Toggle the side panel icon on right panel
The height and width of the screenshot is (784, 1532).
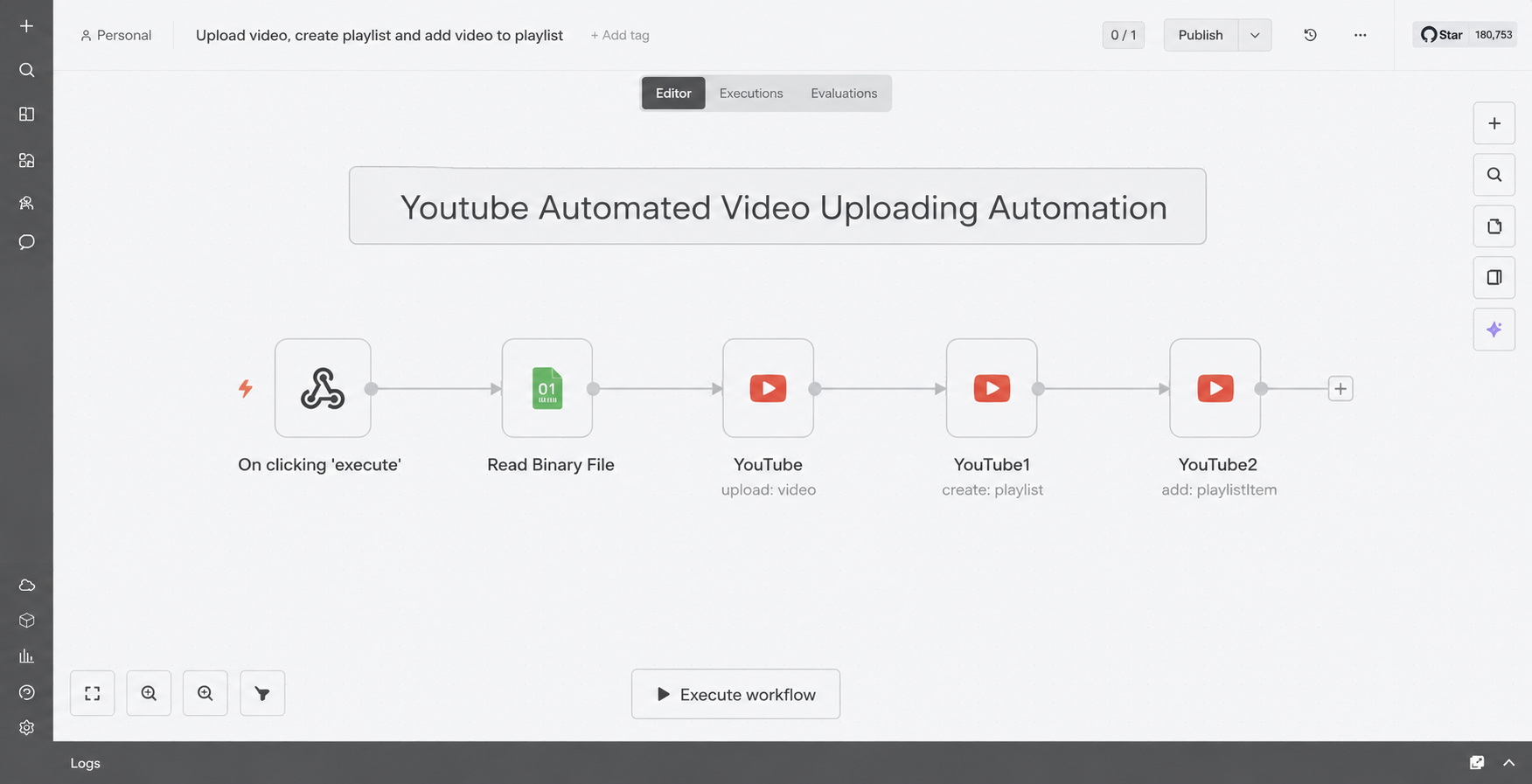(1494, 277)
